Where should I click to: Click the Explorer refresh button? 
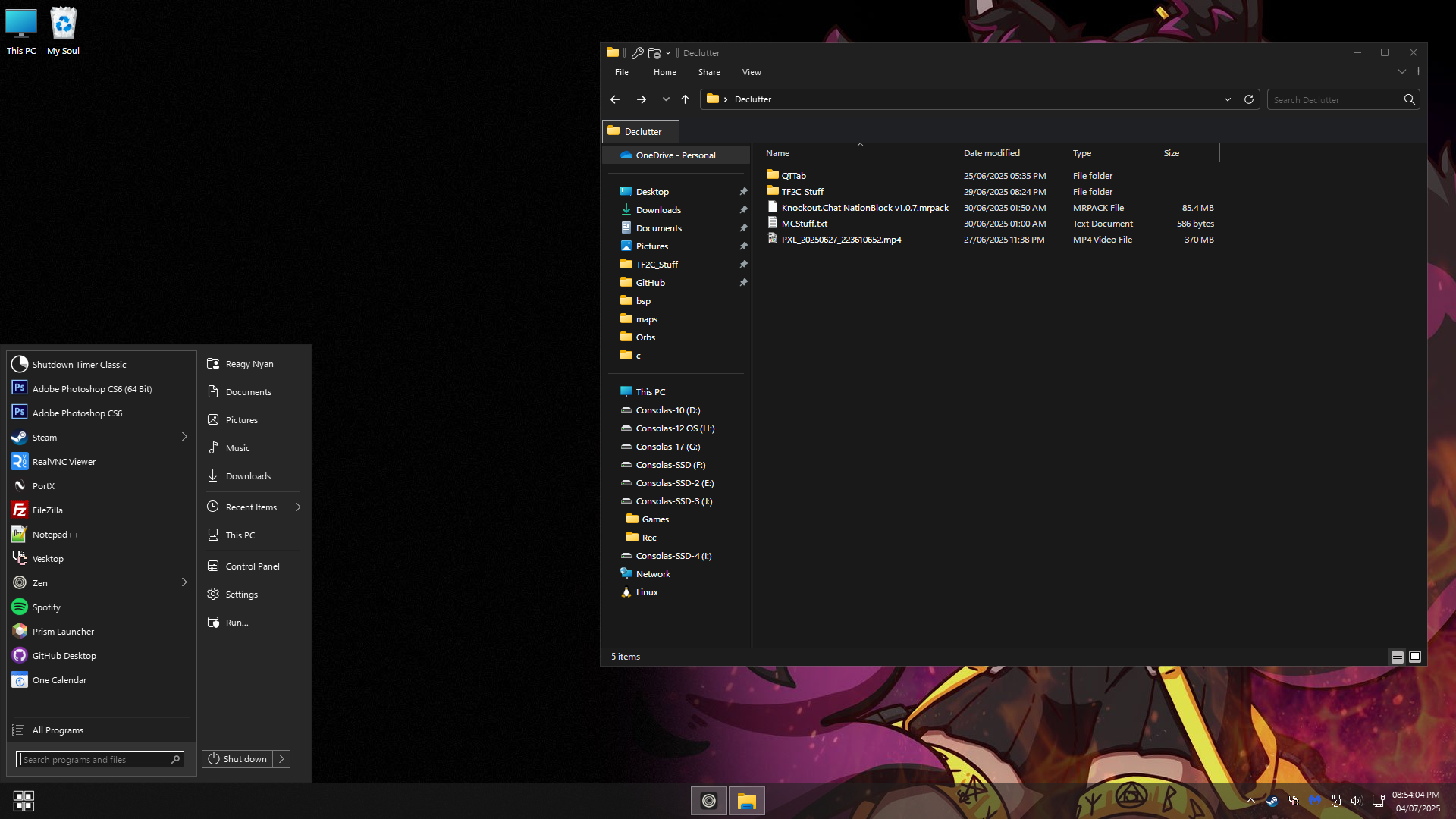point(1249,99)
